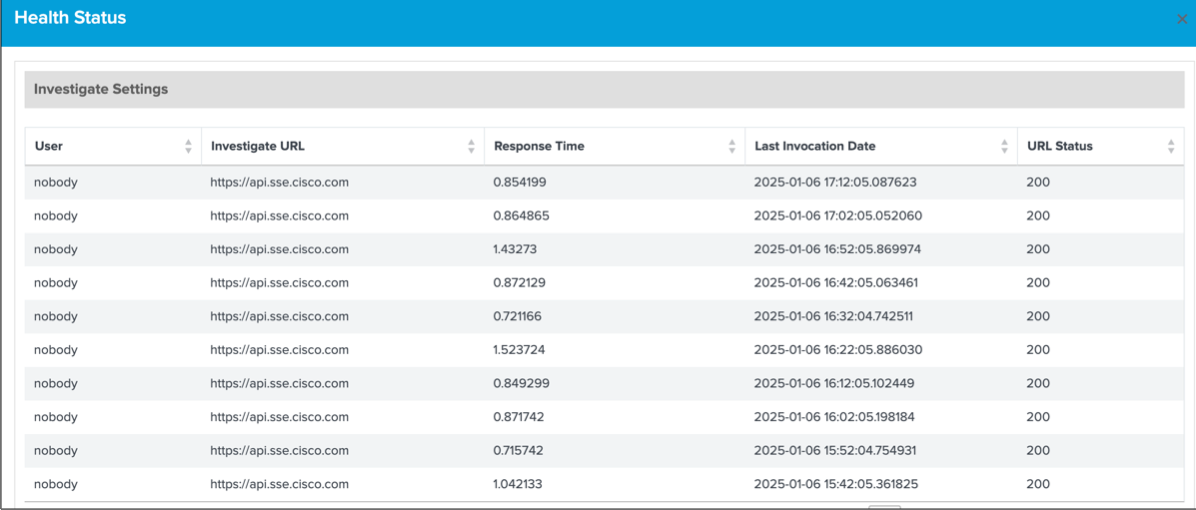Click sort arrows in Last Invocation Date header
This screenshot has height=510, width=1196.
point(1004,146)
